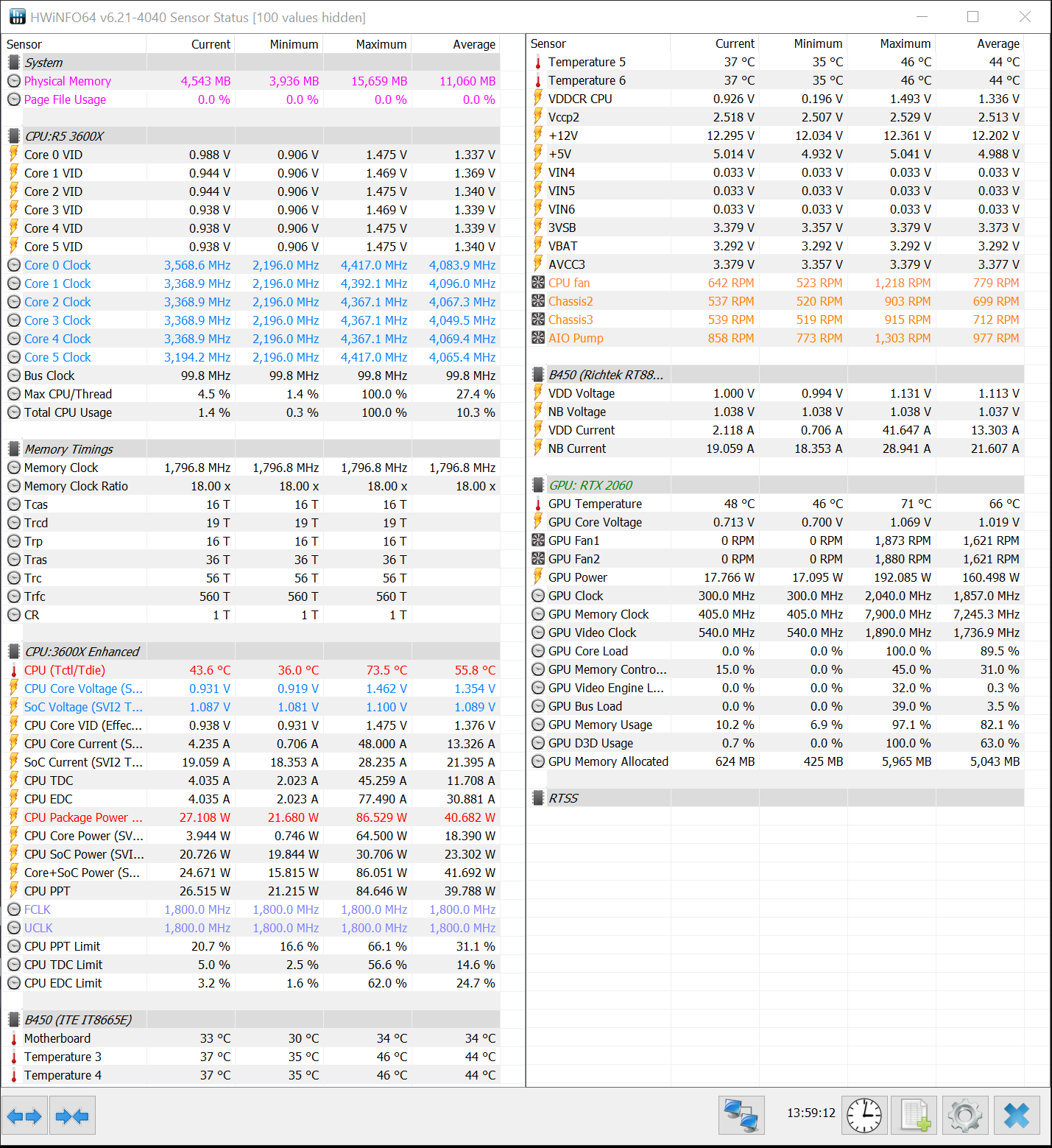
Task: Click the collapse columns arrows button
Action: (72, 1116)
